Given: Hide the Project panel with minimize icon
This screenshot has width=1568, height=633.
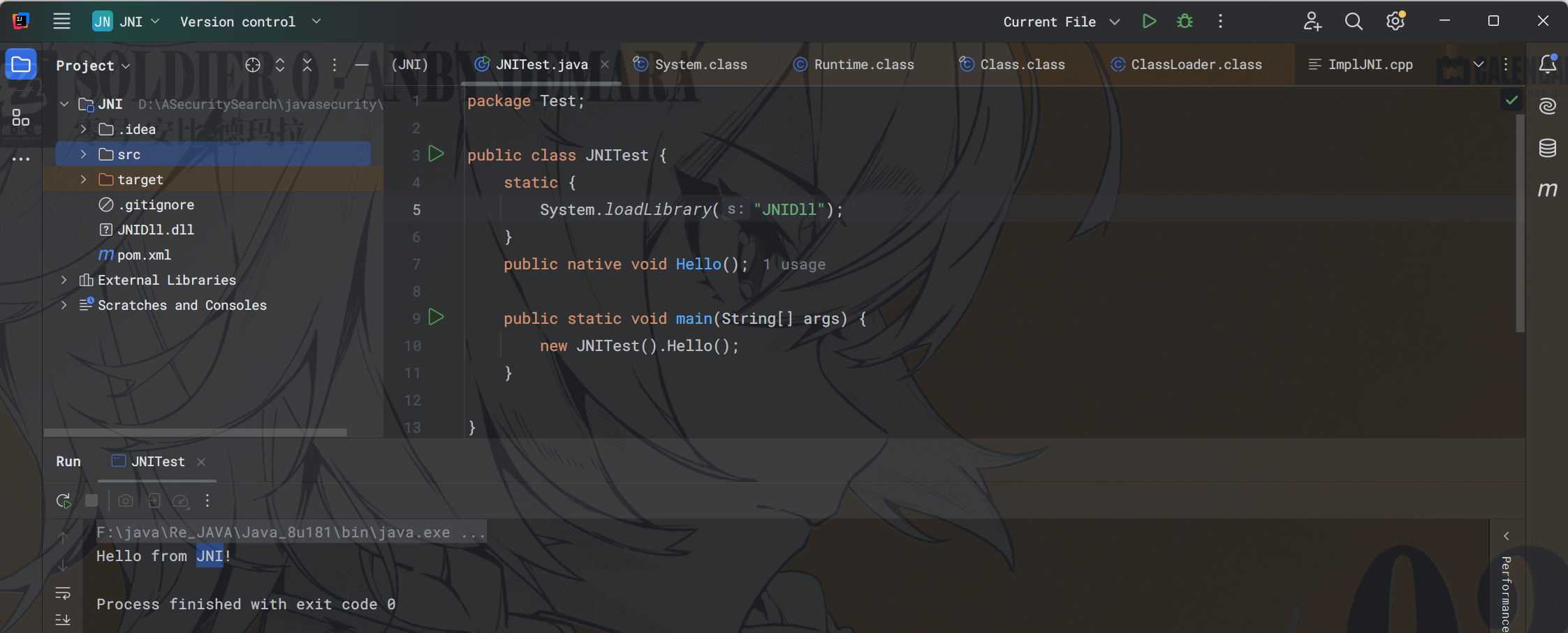Looking at the screenshot, I should 361,65.
